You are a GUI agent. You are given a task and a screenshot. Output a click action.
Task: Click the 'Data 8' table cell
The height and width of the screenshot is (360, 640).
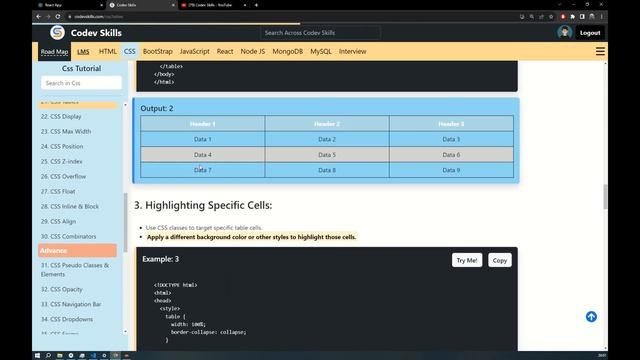327,170
